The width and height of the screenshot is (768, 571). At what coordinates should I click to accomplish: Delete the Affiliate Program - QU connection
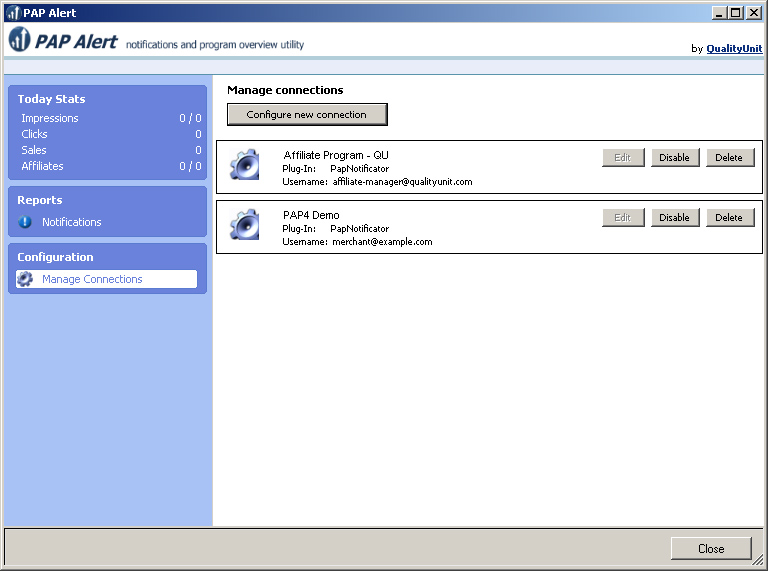pyautogui.click(x=730, y=158)
